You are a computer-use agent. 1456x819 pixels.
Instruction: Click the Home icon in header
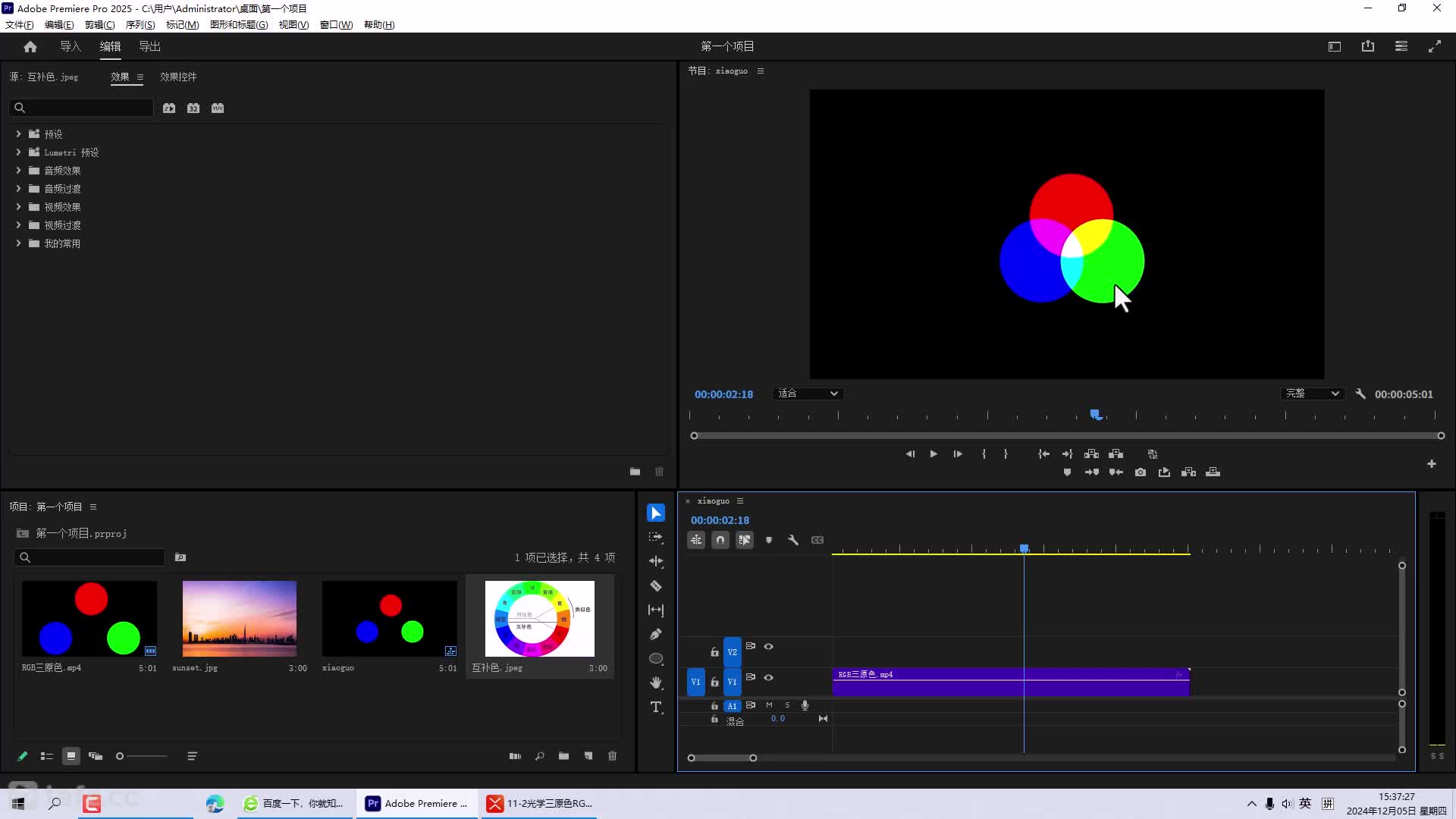pos(30,46)
